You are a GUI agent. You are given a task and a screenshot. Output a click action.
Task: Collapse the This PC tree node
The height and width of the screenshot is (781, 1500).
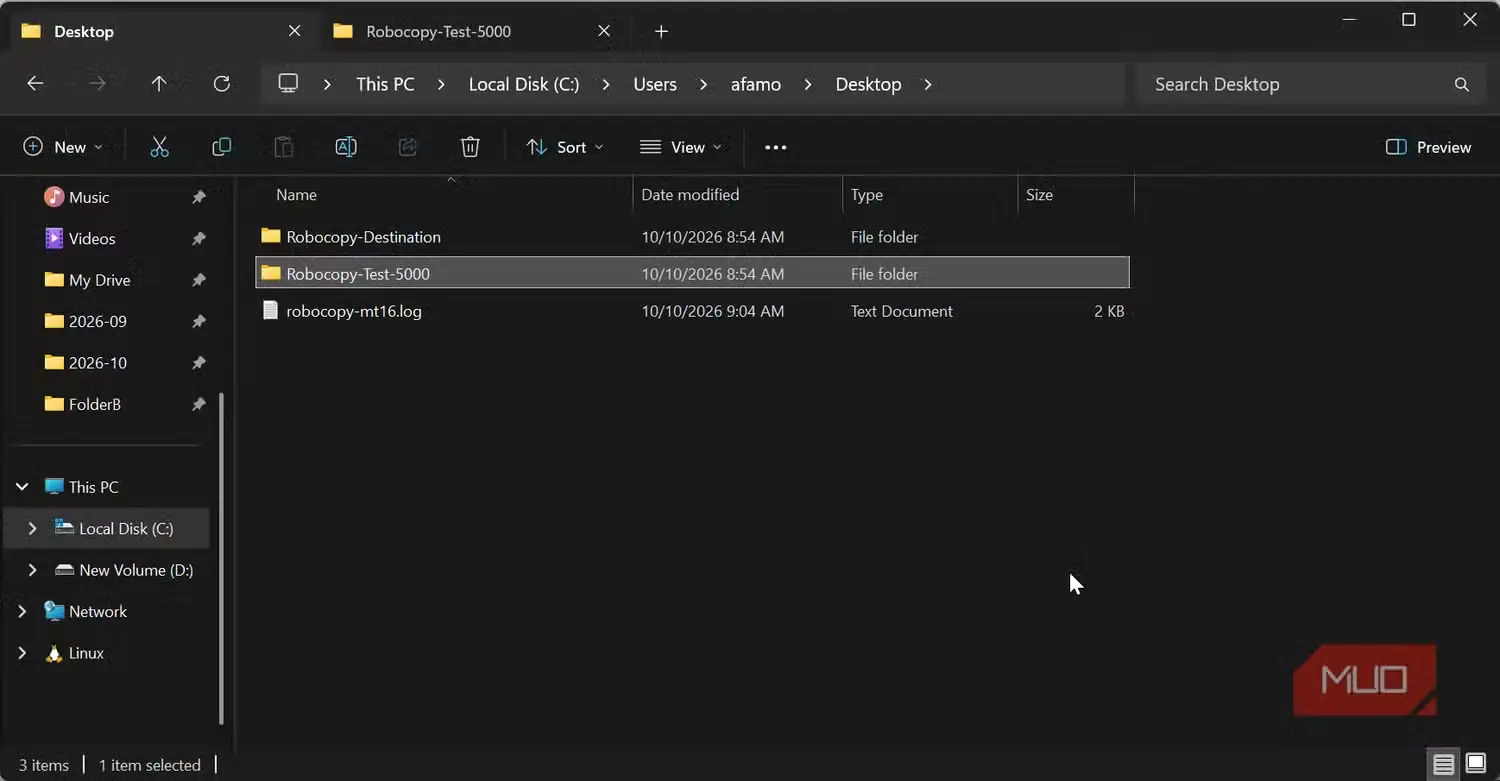[x=22, y=487]
